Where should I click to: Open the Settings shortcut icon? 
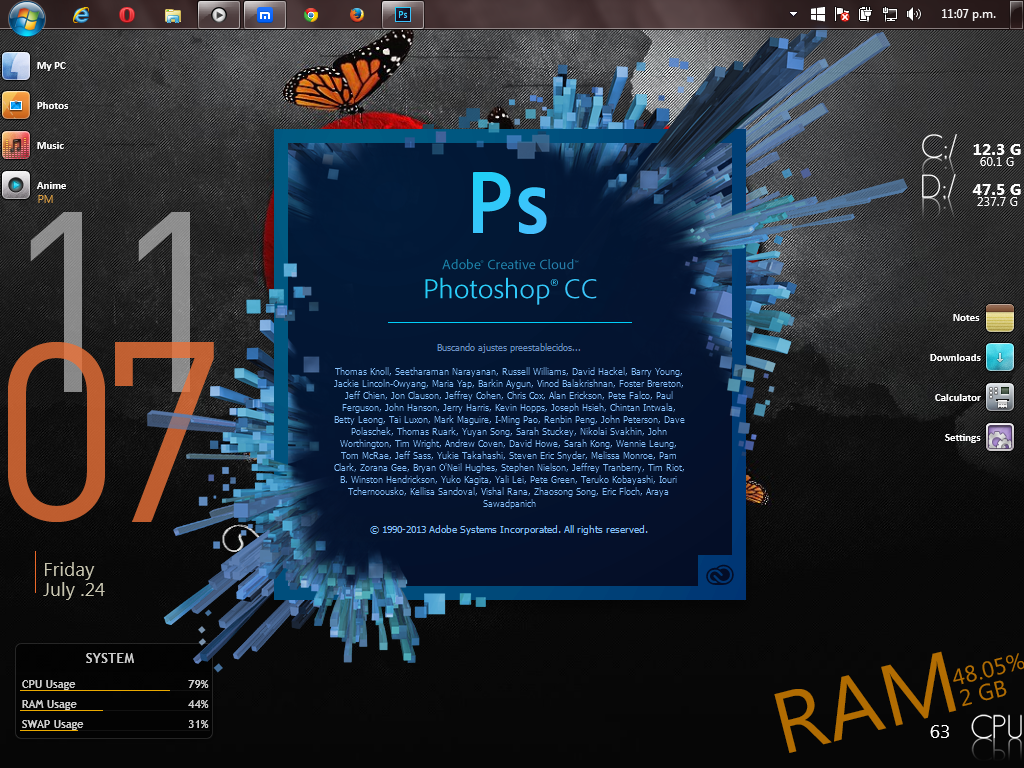999,438
